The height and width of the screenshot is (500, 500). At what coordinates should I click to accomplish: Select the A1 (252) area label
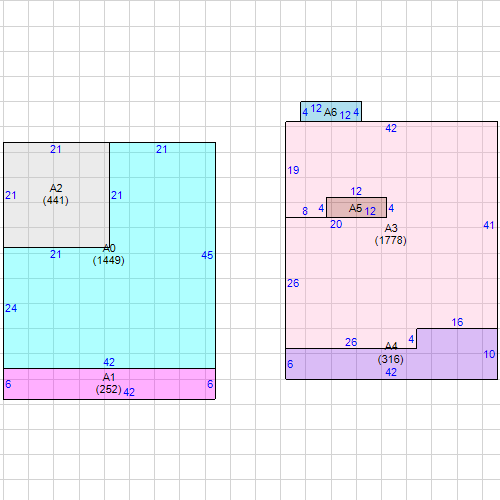pyautogui.click(x=109, y=383)
